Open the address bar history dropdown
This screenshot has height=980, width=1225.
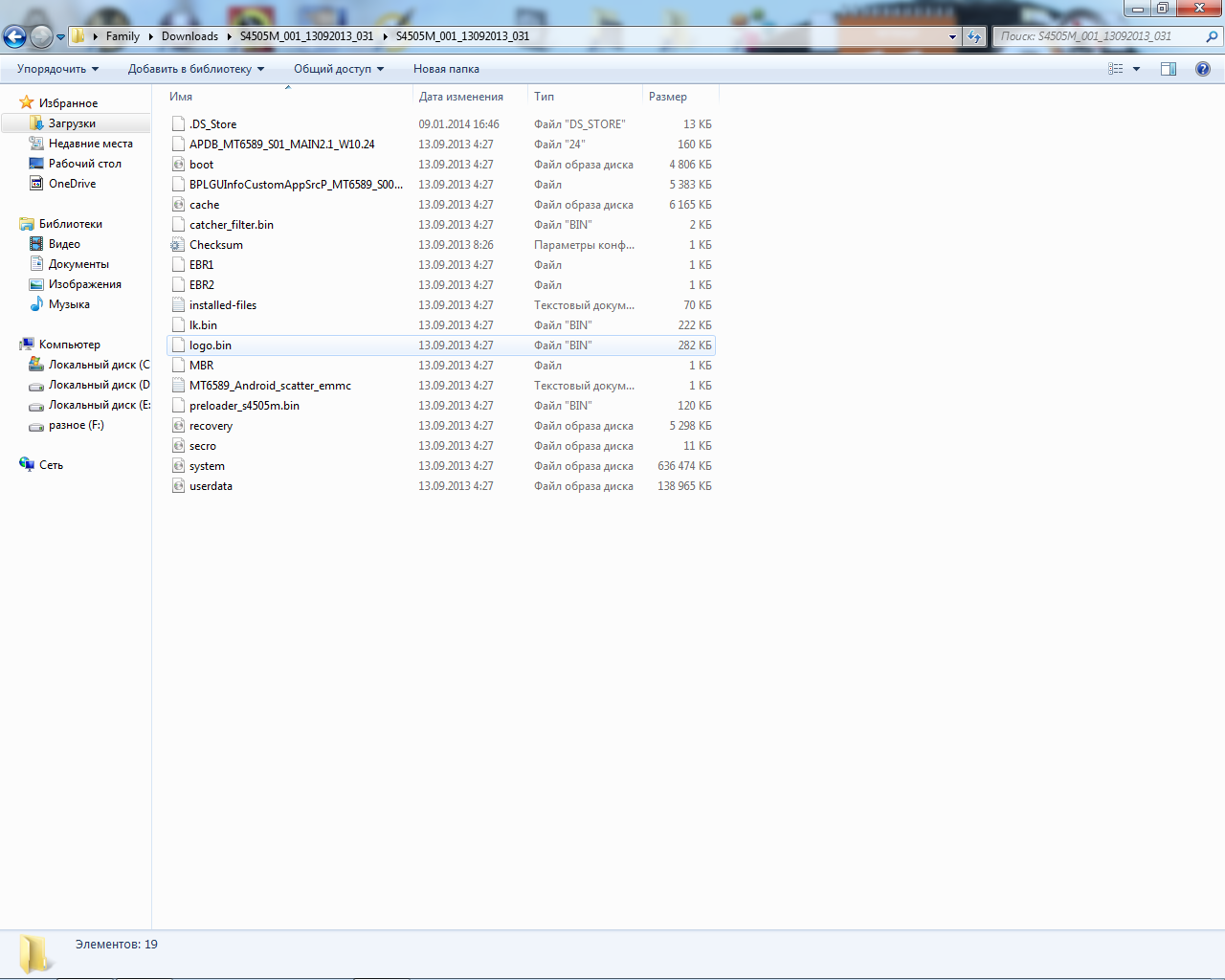(x=952, y=36)
